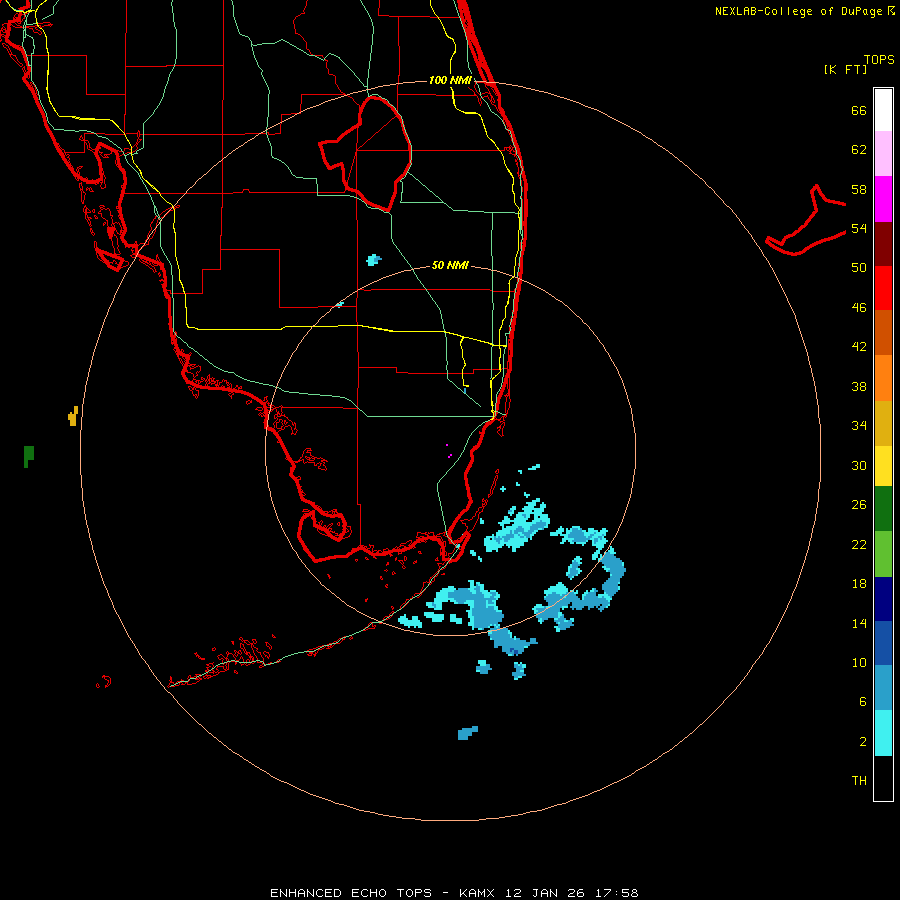Viewport: 900px width, 900px height.
Task: Click the black TH legend swatch
Action: click(x=883, y=778)
